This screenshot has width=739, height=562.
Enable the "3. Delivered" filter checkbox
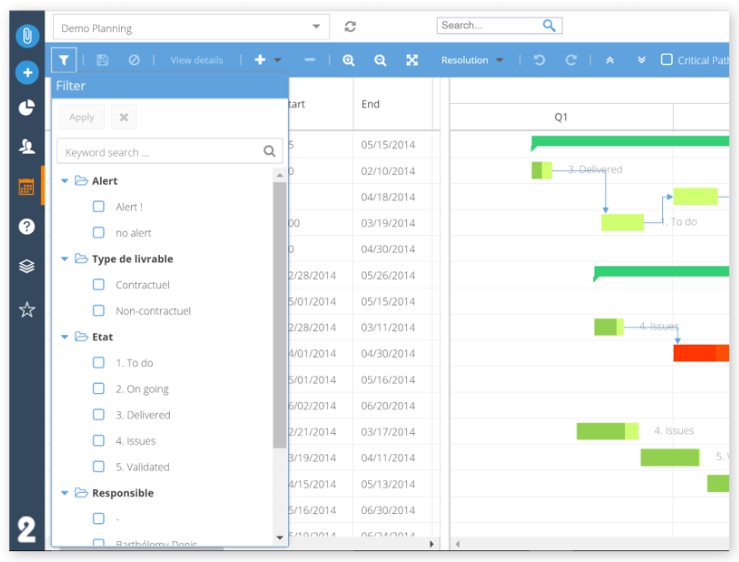[99, 415]
